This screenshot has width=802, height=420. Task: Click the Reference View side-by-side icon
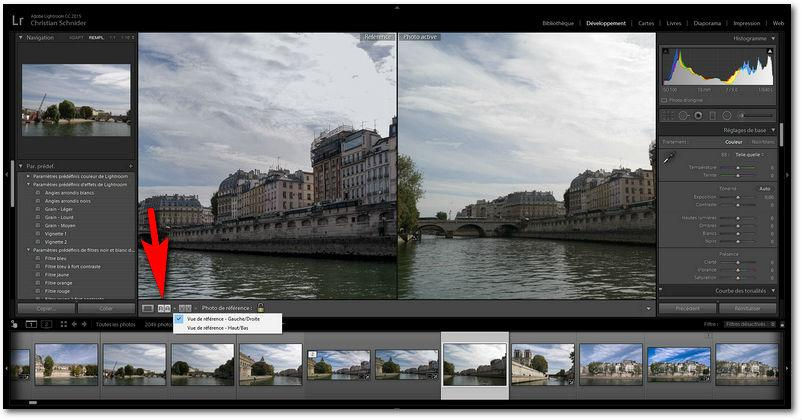164,308
